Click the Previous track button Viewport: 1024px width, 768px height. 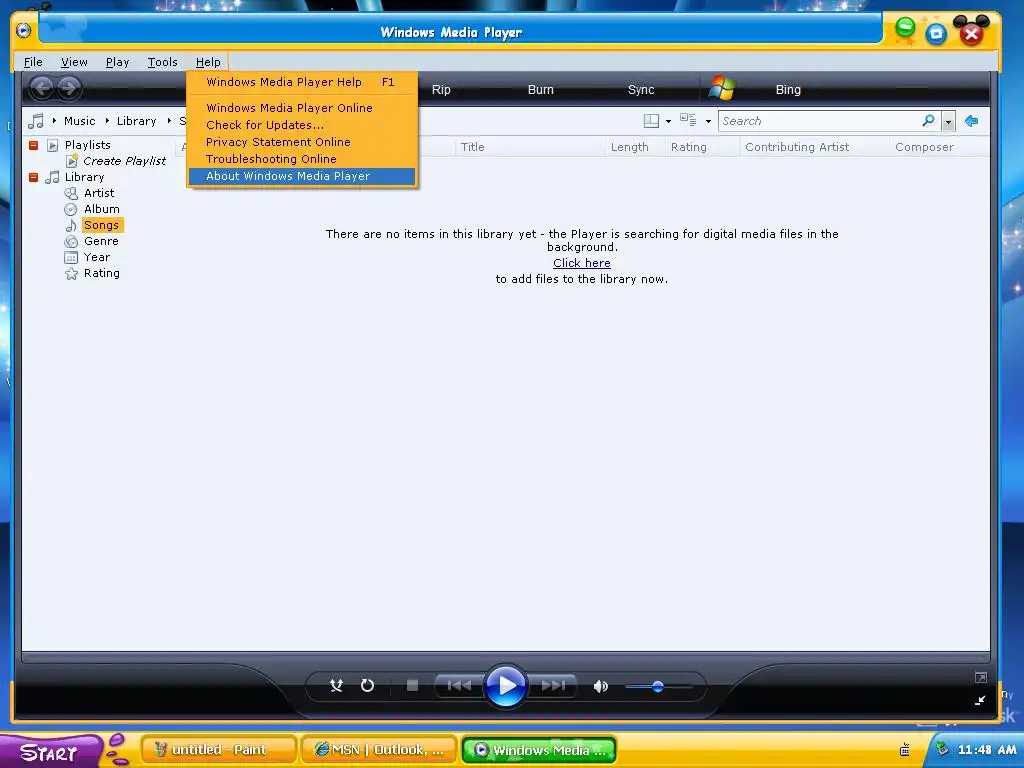(458, 686)
